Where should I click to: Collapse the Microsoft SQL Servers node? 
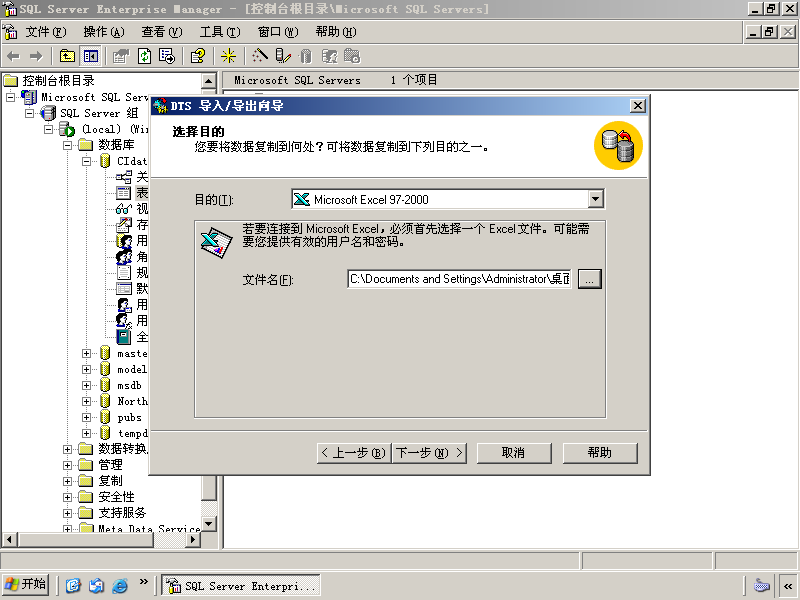(x=11, y=97)
